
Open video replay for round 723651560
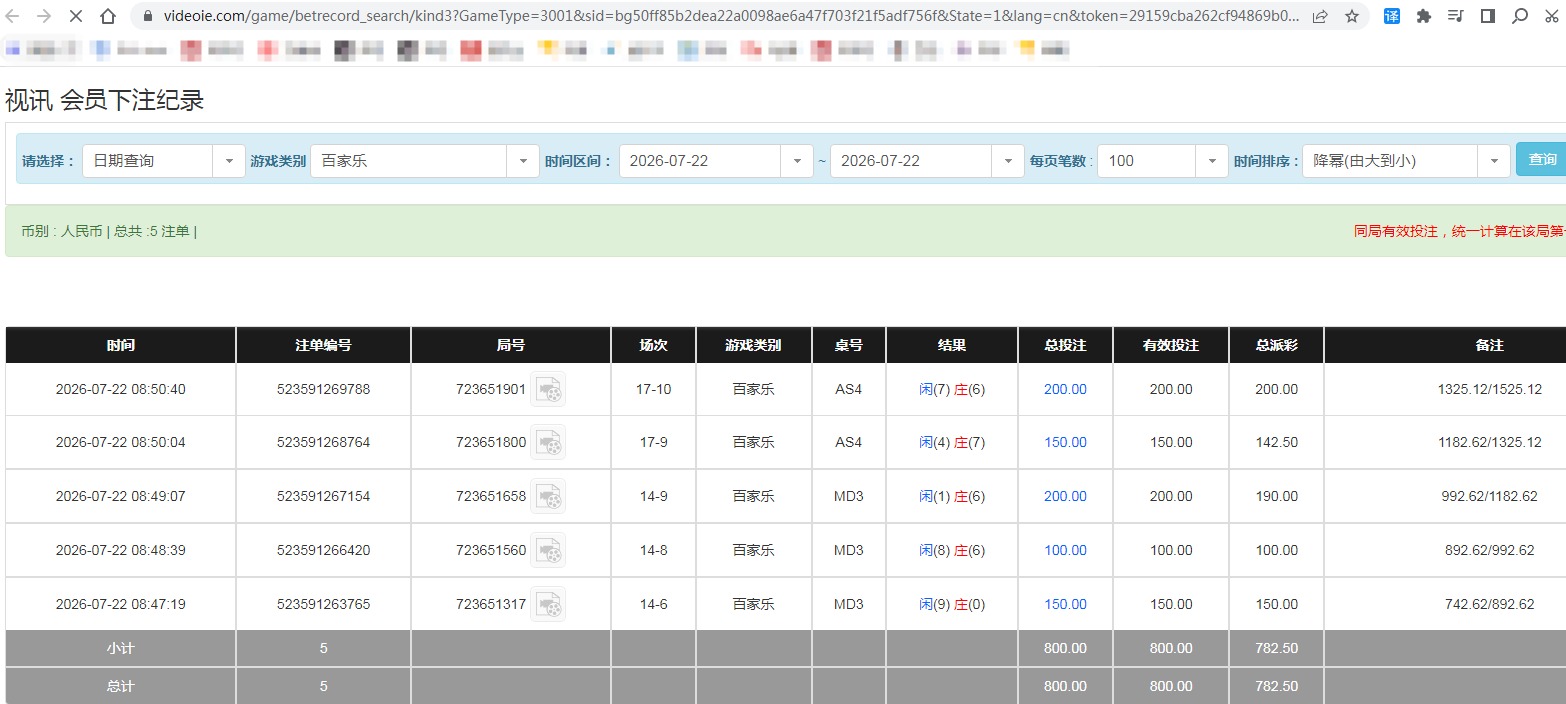click(548, 550)
